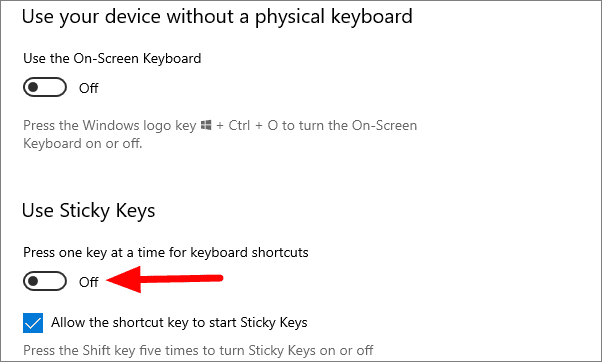Click the red arrow pointing at Sticky Keys toggle
Screen dimensions: 602x362
click(x=164, y=279)
